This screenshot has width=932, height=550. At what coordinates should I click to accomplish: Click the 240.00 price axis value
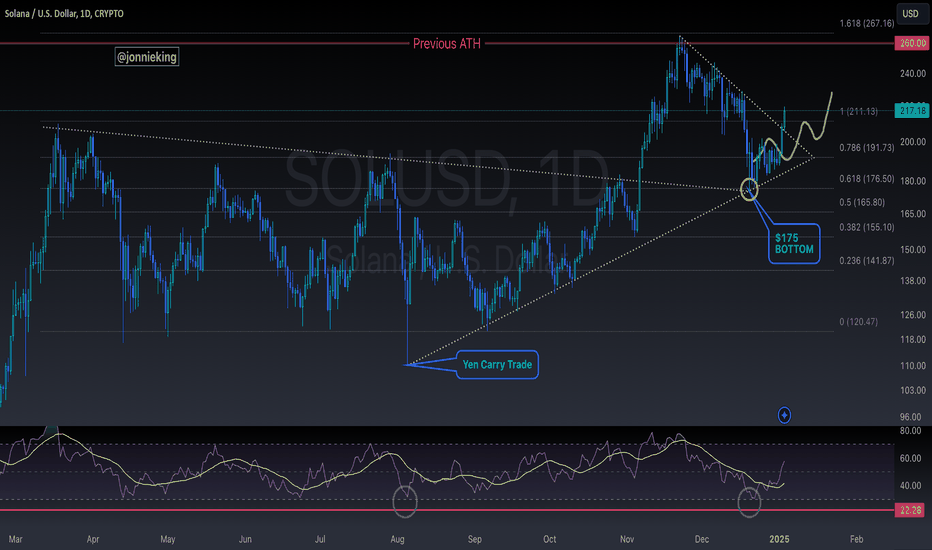pyautogui.click(x=913, y=74)
